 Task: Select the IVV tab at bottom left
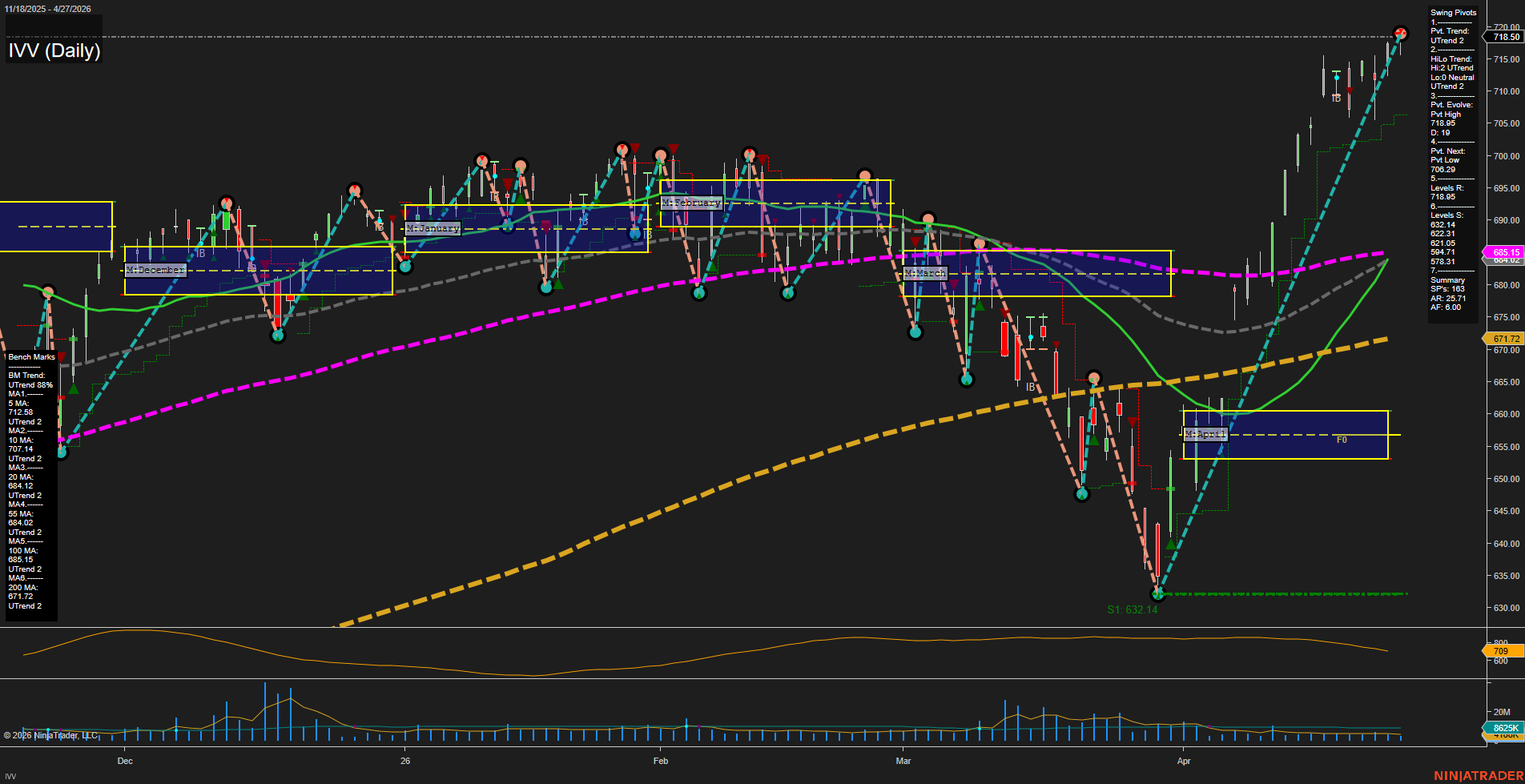10,776
